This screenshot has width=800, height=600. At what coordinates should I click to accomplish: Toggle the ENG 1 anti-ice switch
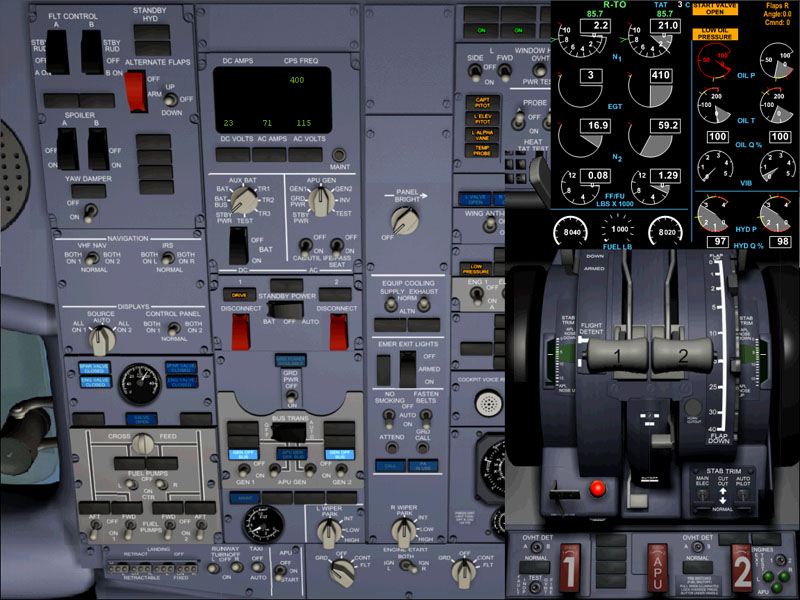click(476, 294)
